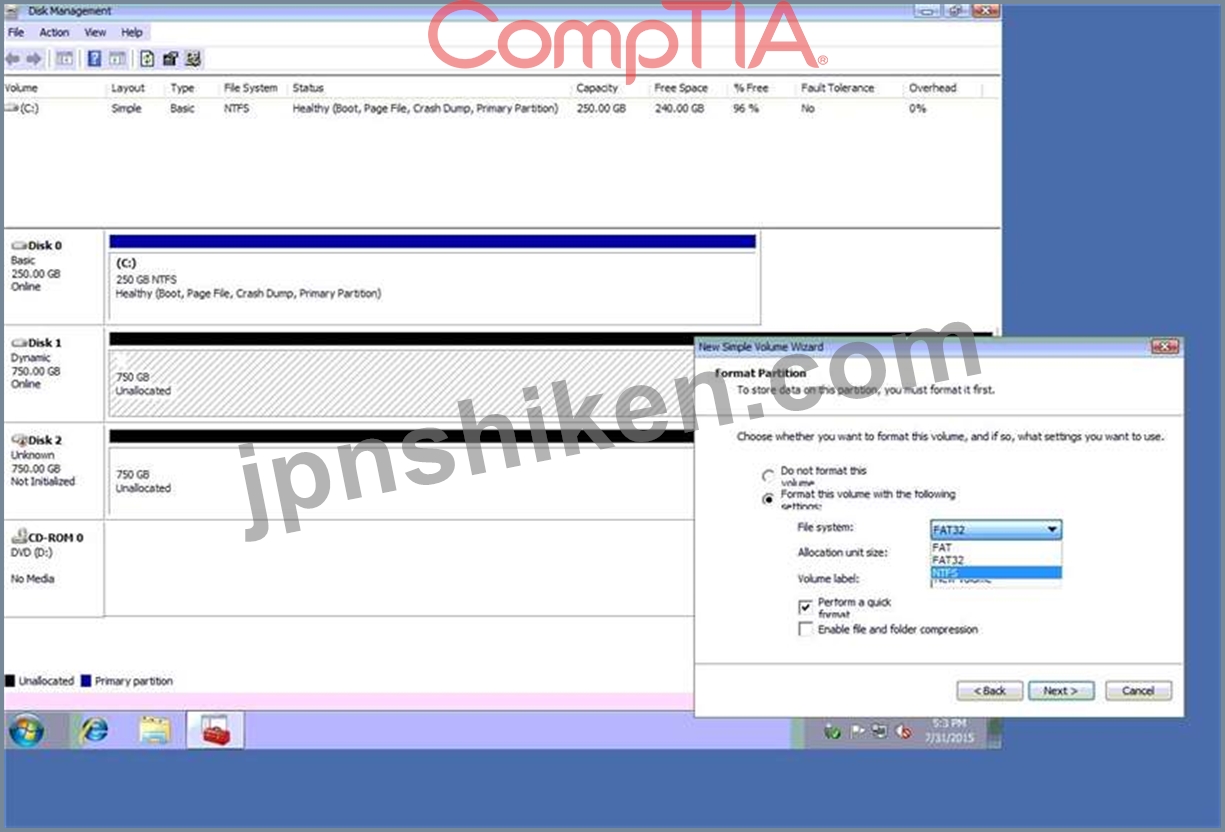Open the Windows Start orb

click(26, 731)
